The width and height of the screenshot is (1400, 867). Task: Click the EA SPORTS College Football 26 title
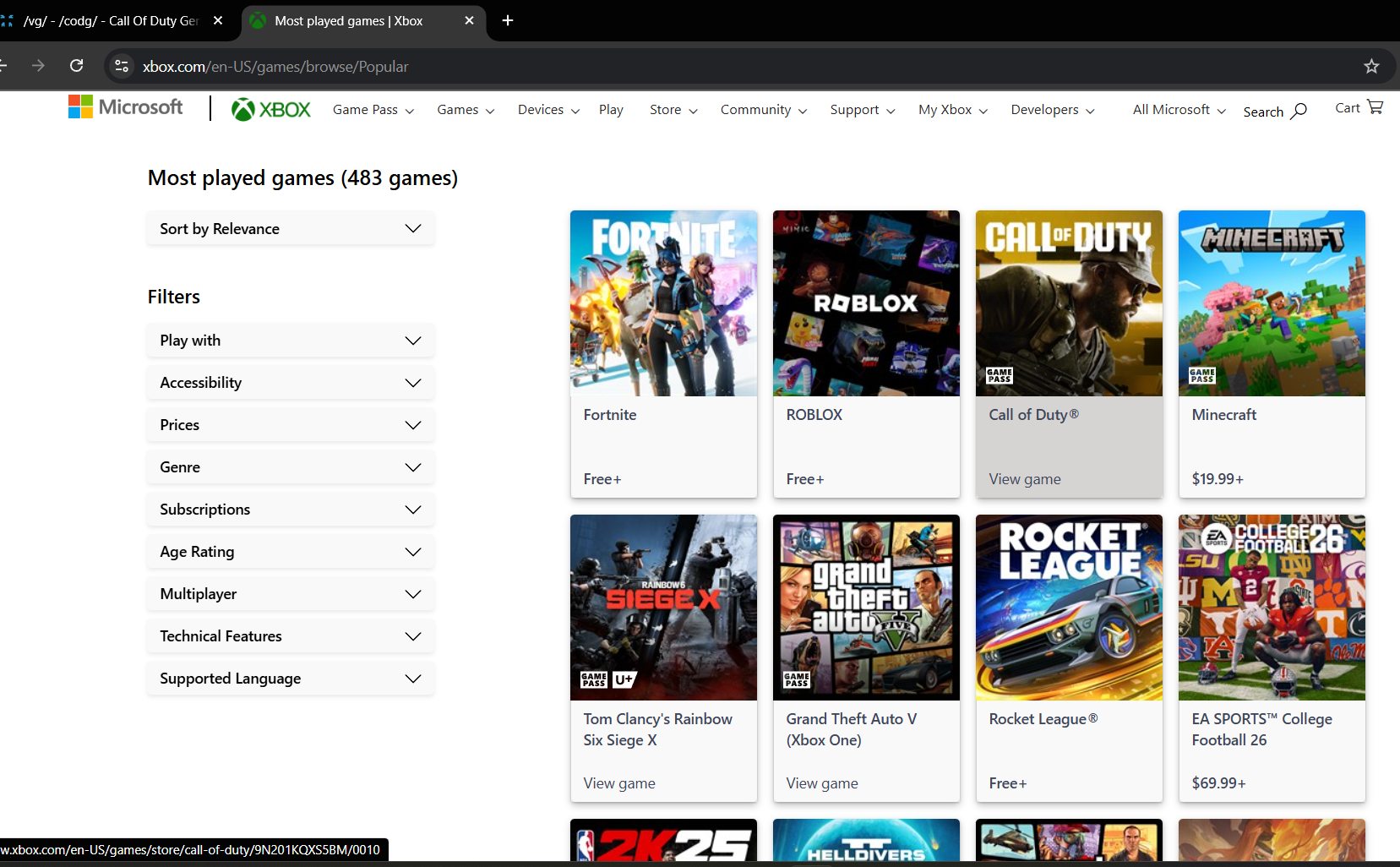pos(1262,729)
